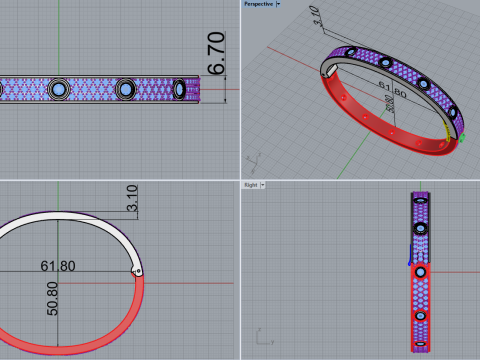Select the green clasp piece in Perspective viewport
This screenshot has width=480, height=360.
462,138
